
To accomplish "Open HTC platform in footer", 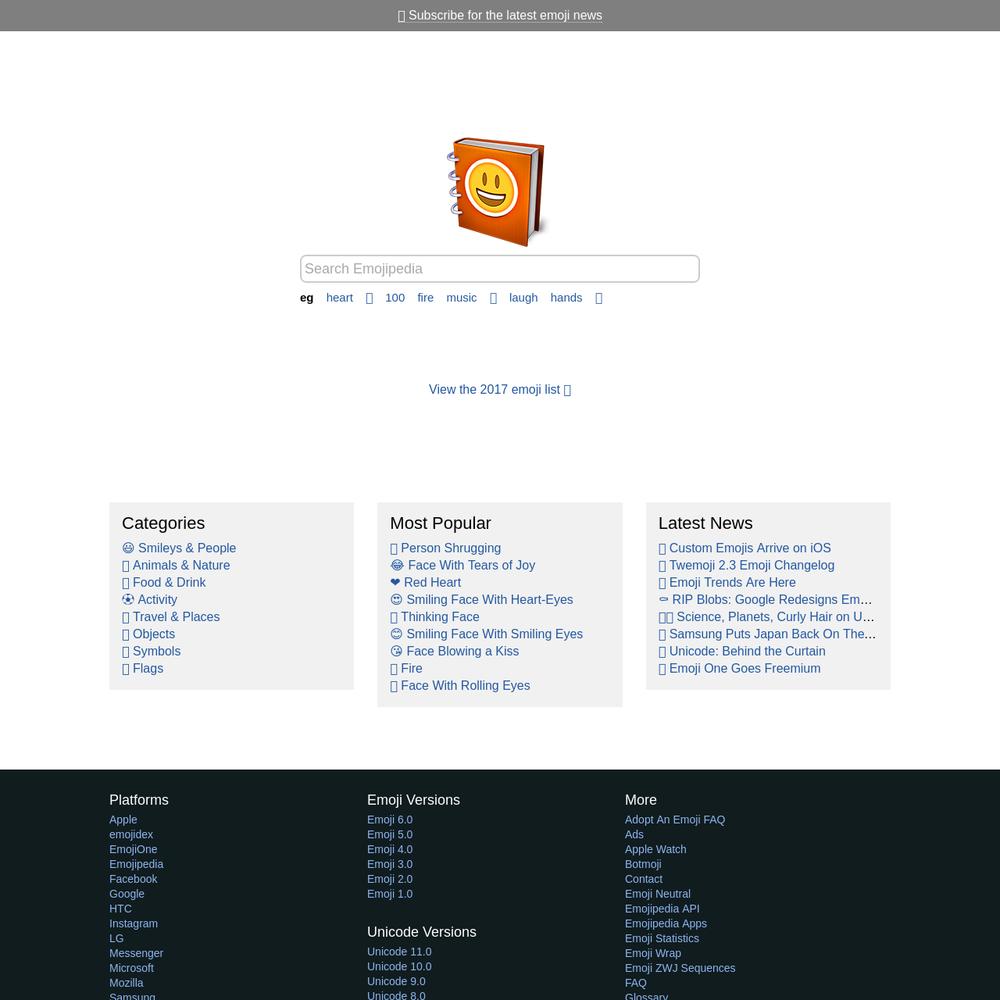I will [x=121, y=908].
